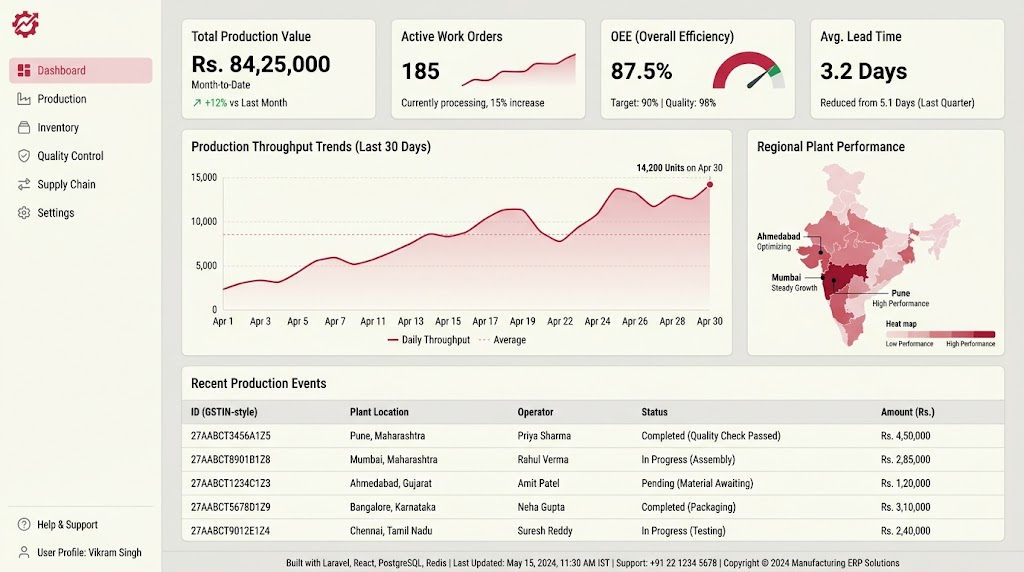Click Pune, Maharashtra cell

point(387,436)
